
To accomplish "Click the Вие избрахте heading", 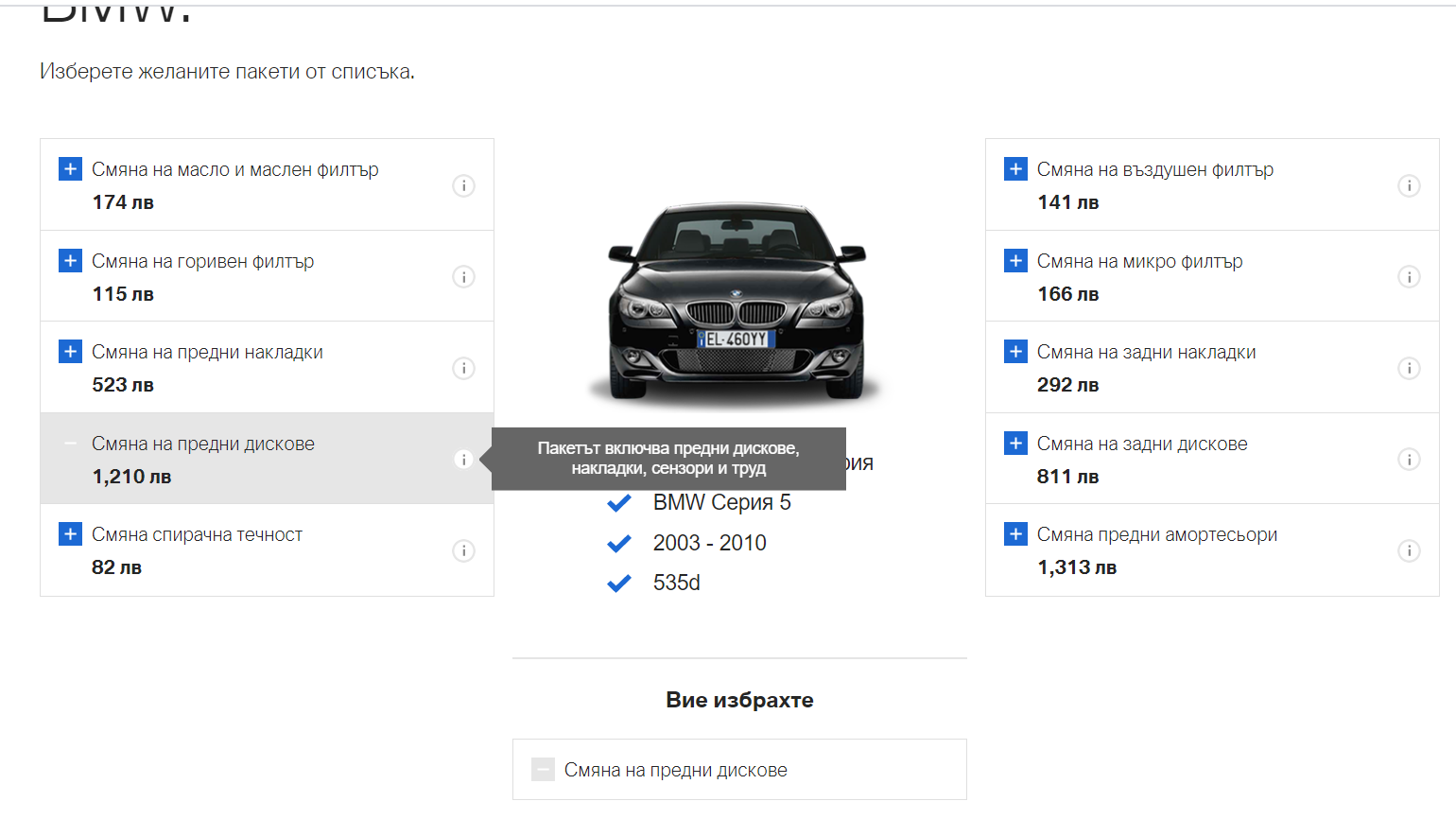I will [x=739, y=700].
